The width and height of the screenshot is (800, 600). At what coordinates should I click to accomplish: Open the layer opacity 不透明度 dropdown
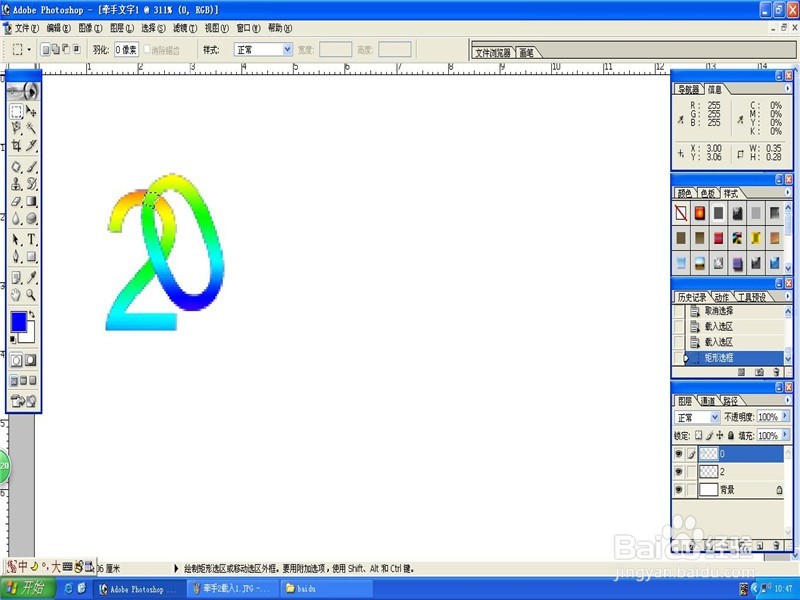pyautogui.click(x=785, y=416)
